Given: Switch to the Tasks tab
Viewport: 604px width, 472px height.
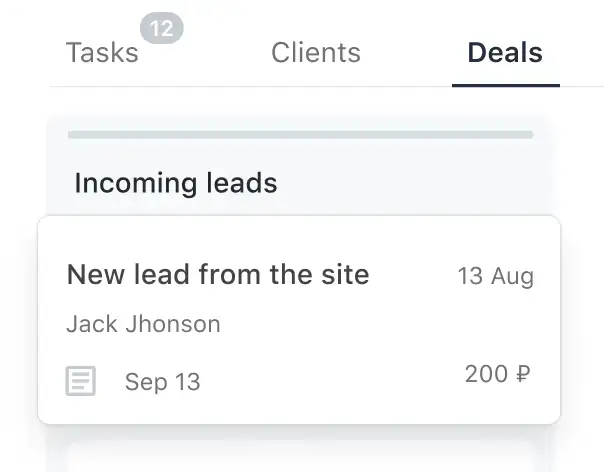Looking at the screenshot, I should [x=102, y=53].
